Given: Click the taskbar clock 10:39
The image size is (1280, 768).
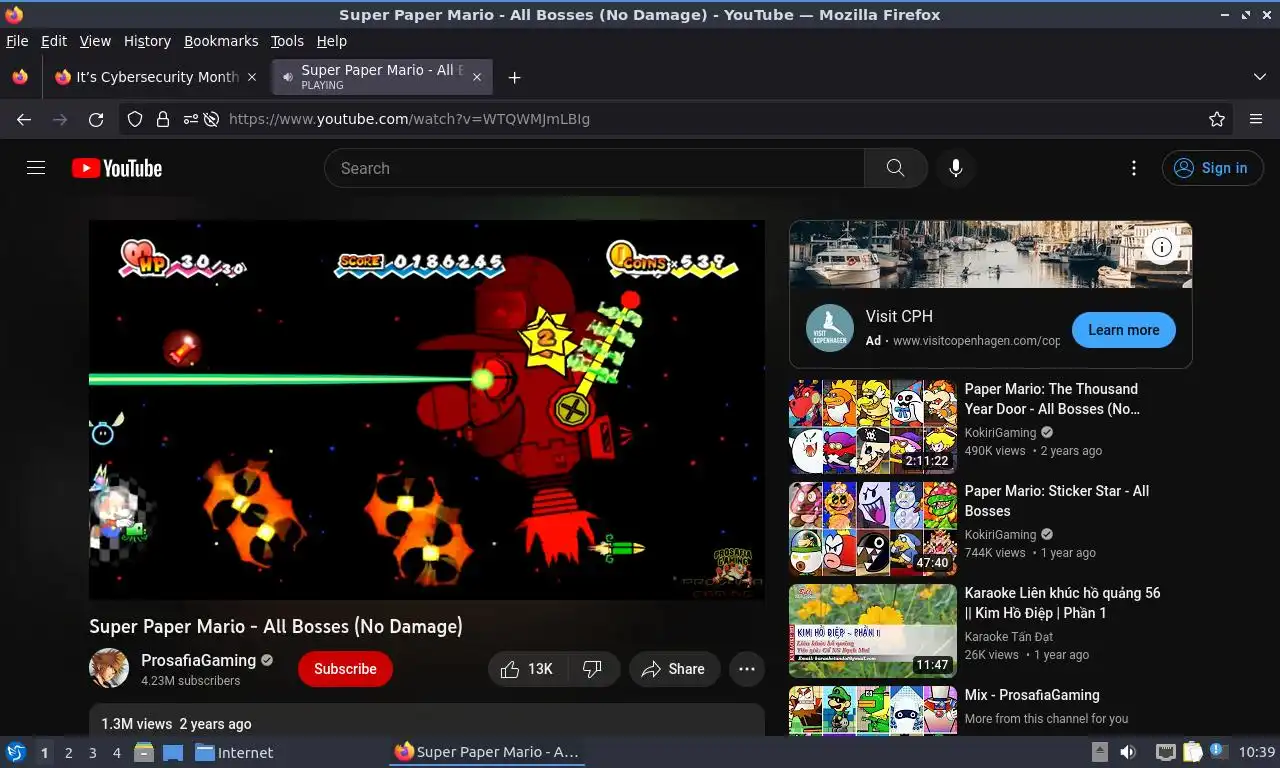Looking at the screenshot, I should (x=1256, y=752).
